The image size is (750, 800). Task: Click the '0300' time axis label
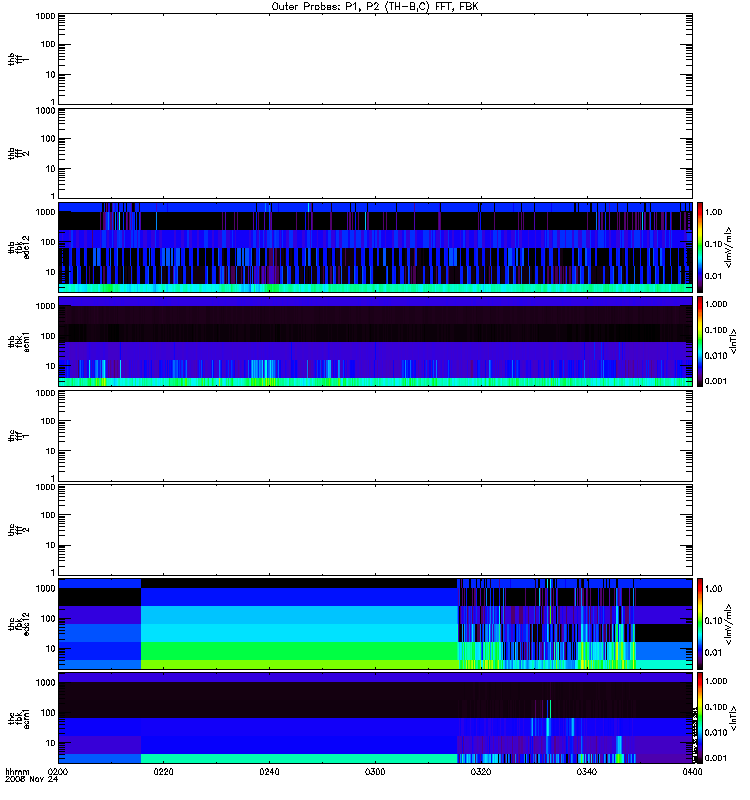click(375, 771)
